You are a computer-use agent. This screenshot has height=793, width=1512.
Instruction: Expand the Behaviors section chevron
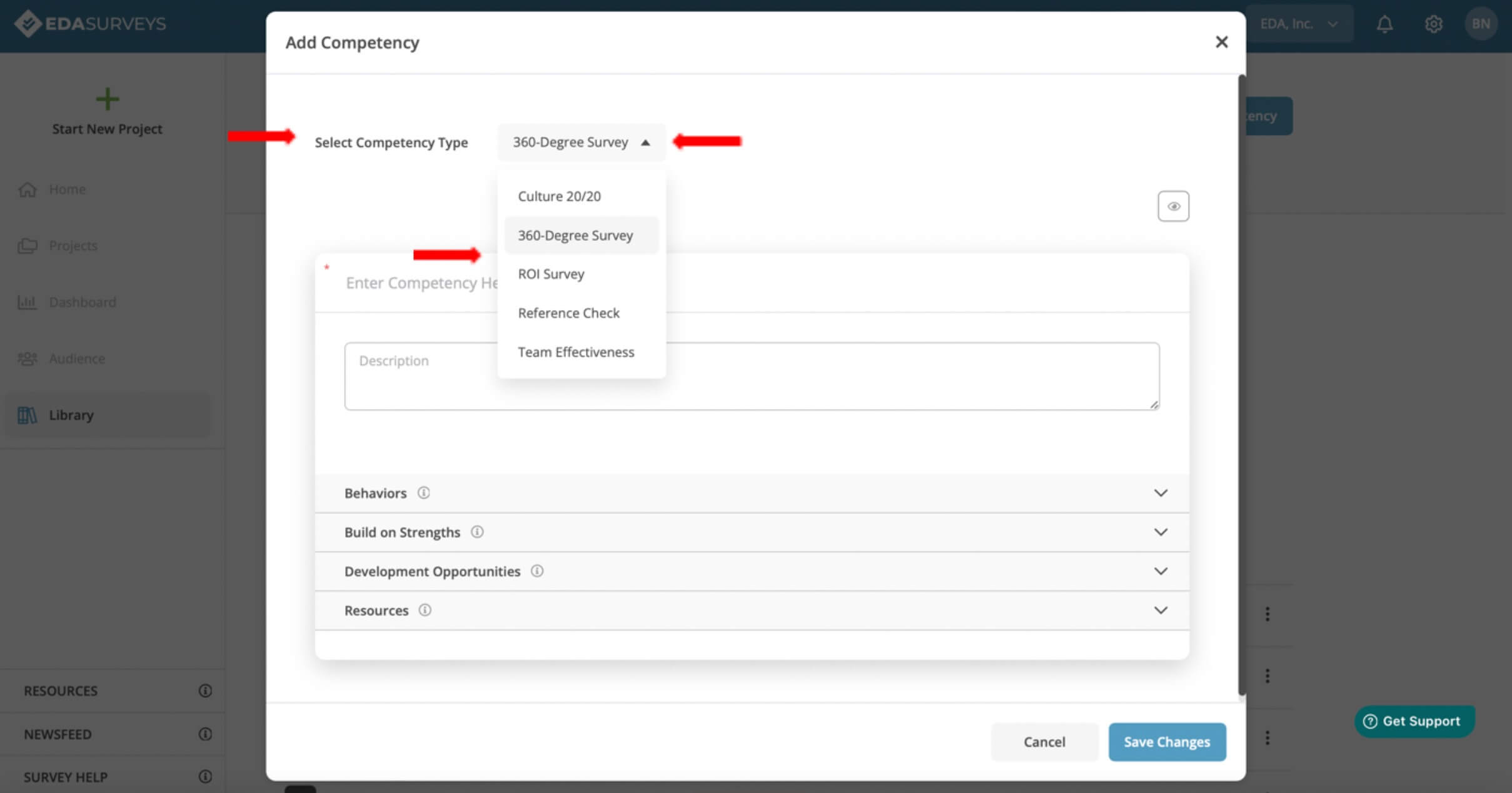pyautogui.click(x=1161, y=493)
